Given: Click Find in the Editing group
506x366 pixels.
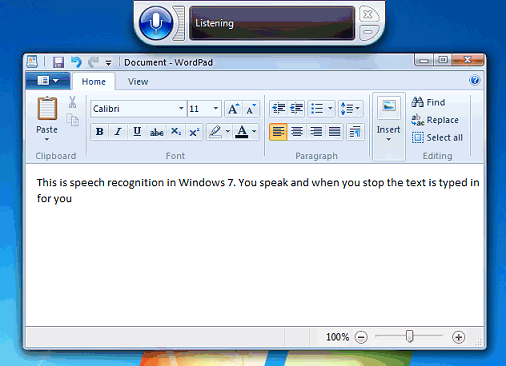Looking at the screenshot, I should coord(429,102).
